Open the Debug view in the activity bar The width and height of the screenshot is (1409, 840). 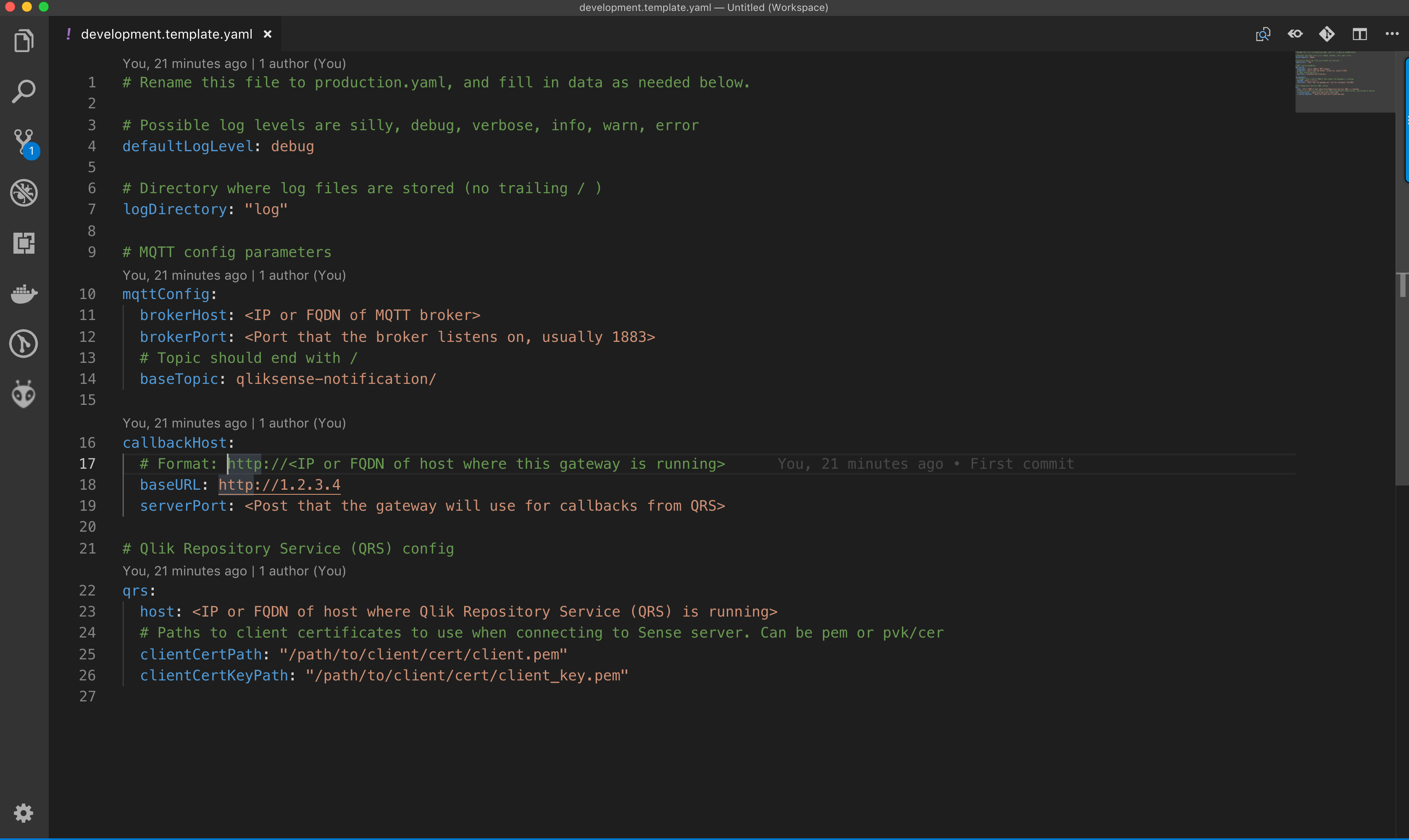24,193
